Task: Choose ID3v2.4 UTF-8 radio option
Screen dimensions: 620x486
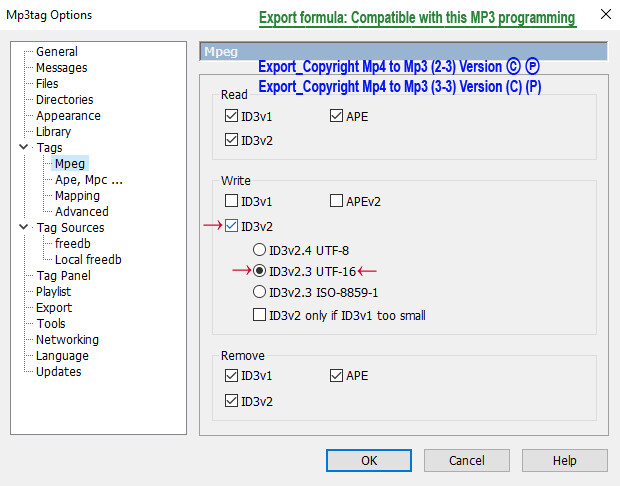Action: point(259,250)
